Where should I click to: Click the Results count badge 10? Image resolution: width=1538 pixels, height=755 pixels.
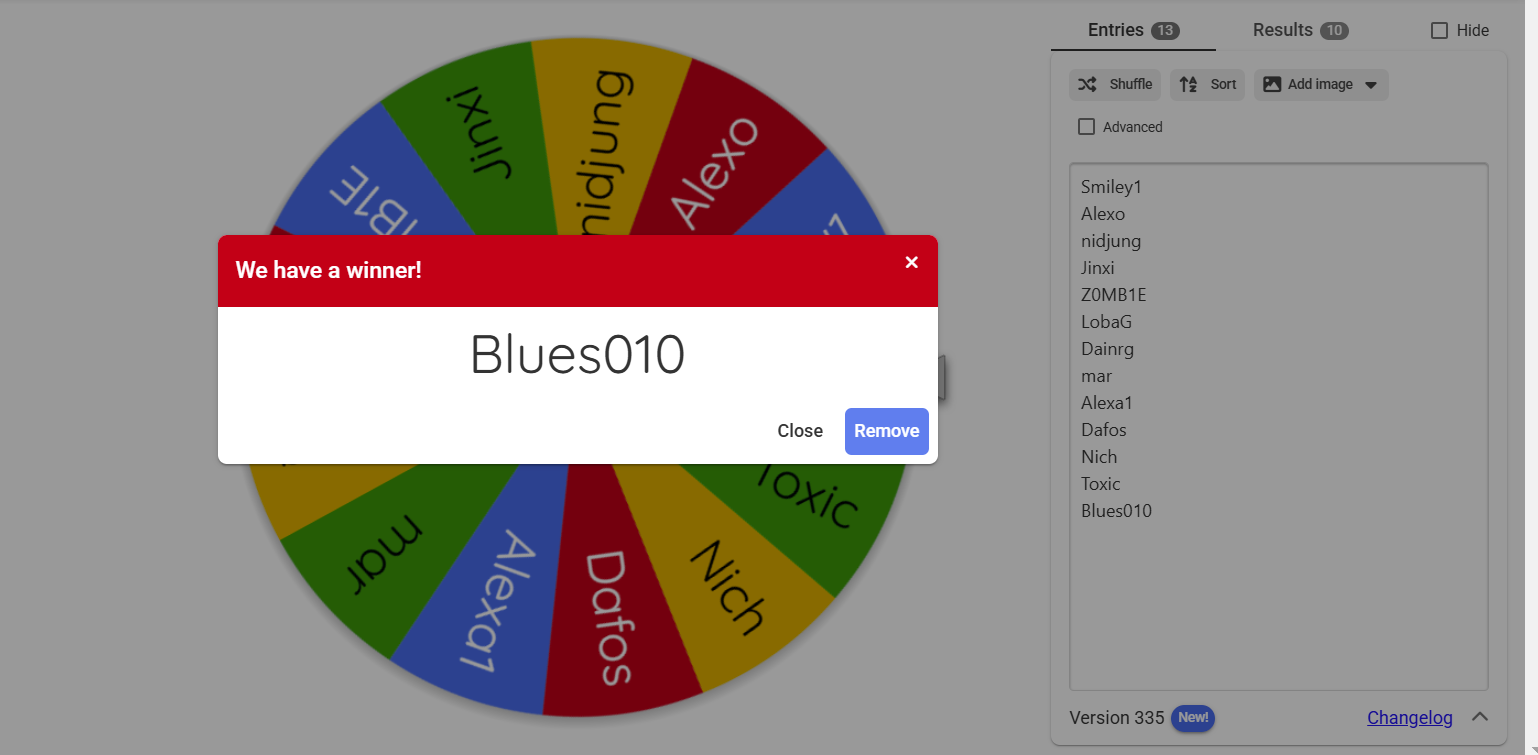[1334, 31]
